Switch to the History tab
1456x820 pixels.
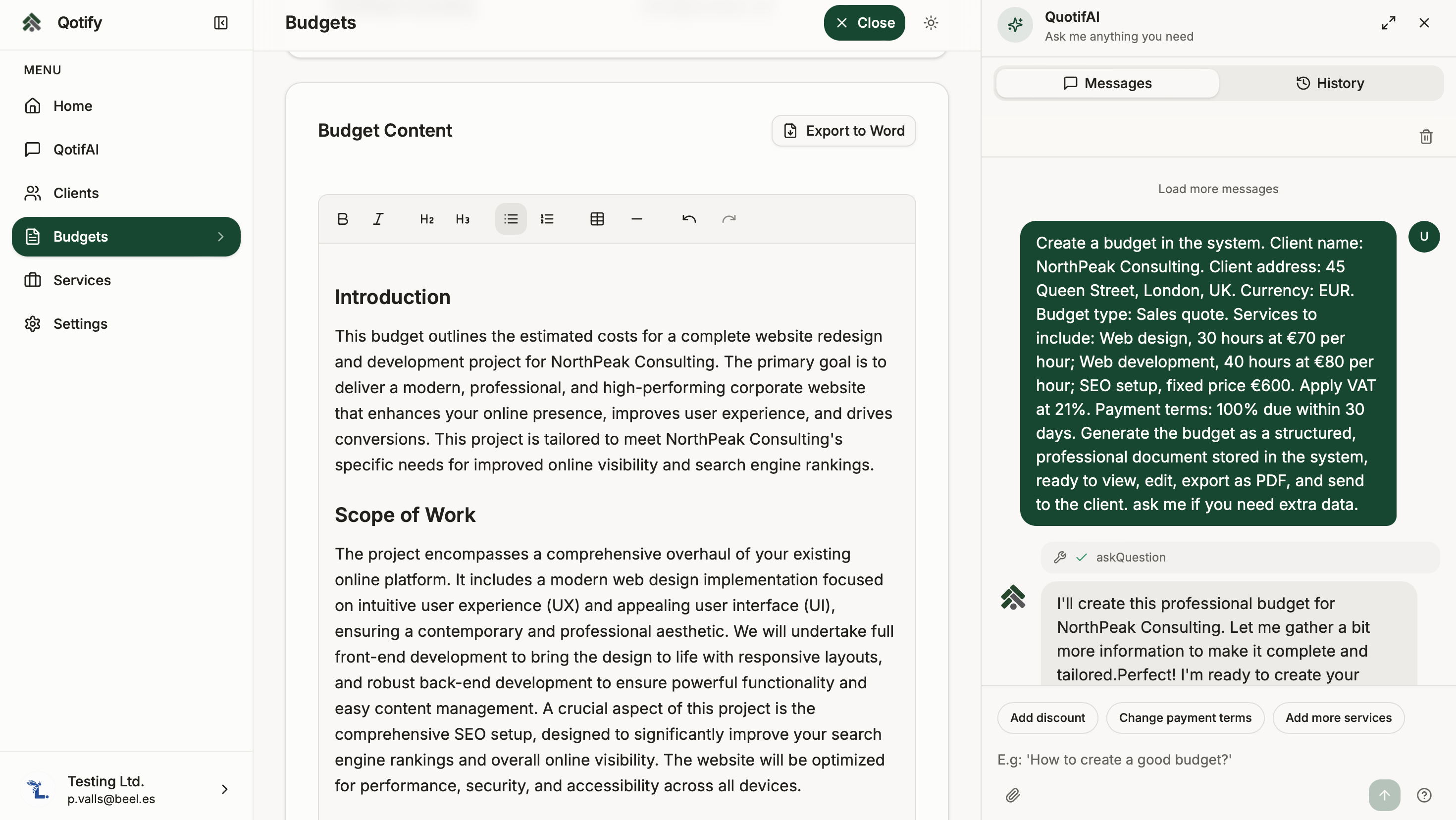pyautogui.click(x=1329, y=83)
